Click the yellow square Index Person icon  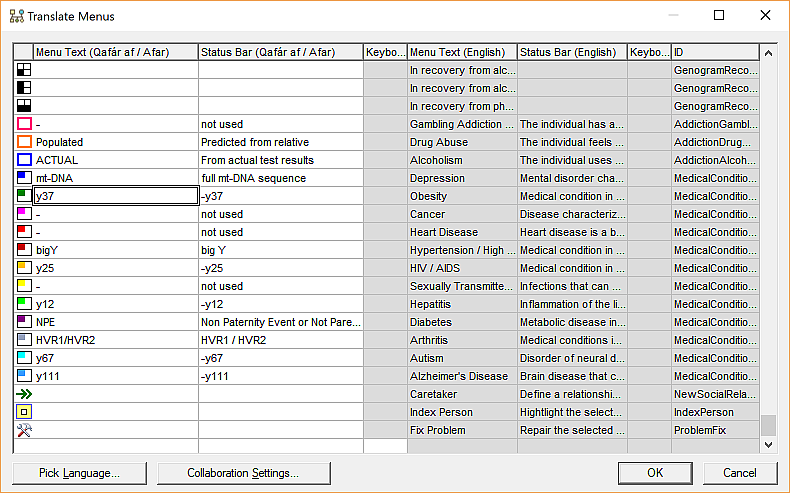[24, 412]
